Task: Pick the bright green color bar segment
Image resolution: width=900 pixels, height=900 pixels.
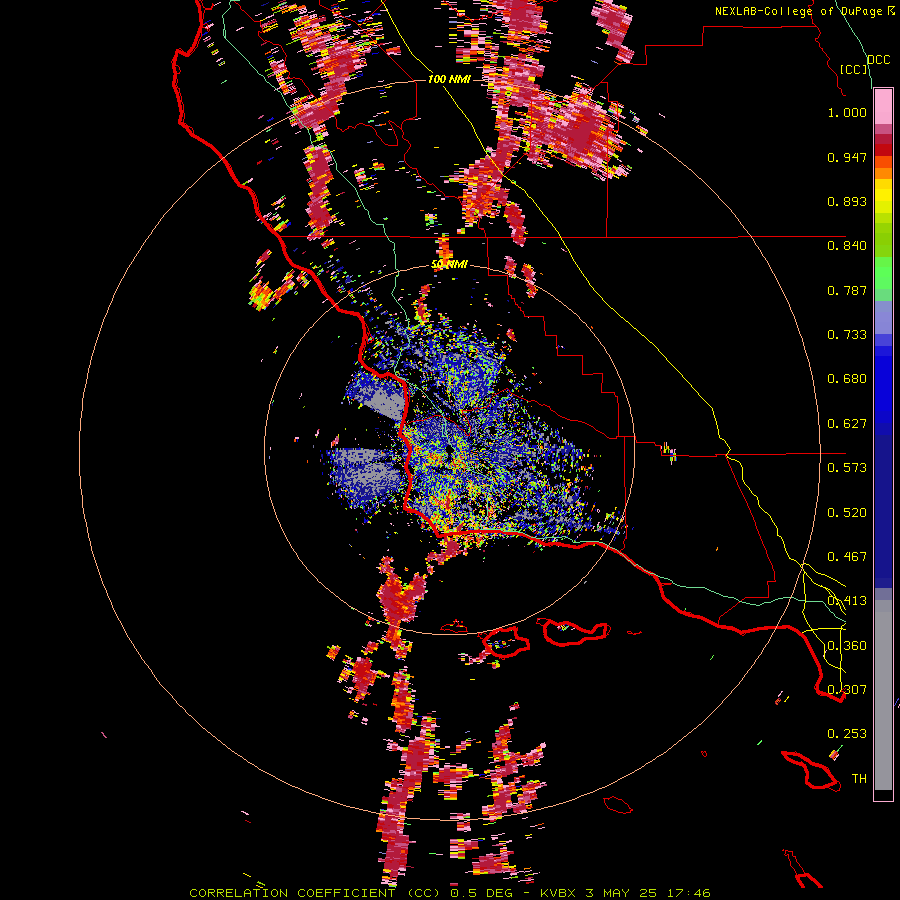Action: point(883,273)
